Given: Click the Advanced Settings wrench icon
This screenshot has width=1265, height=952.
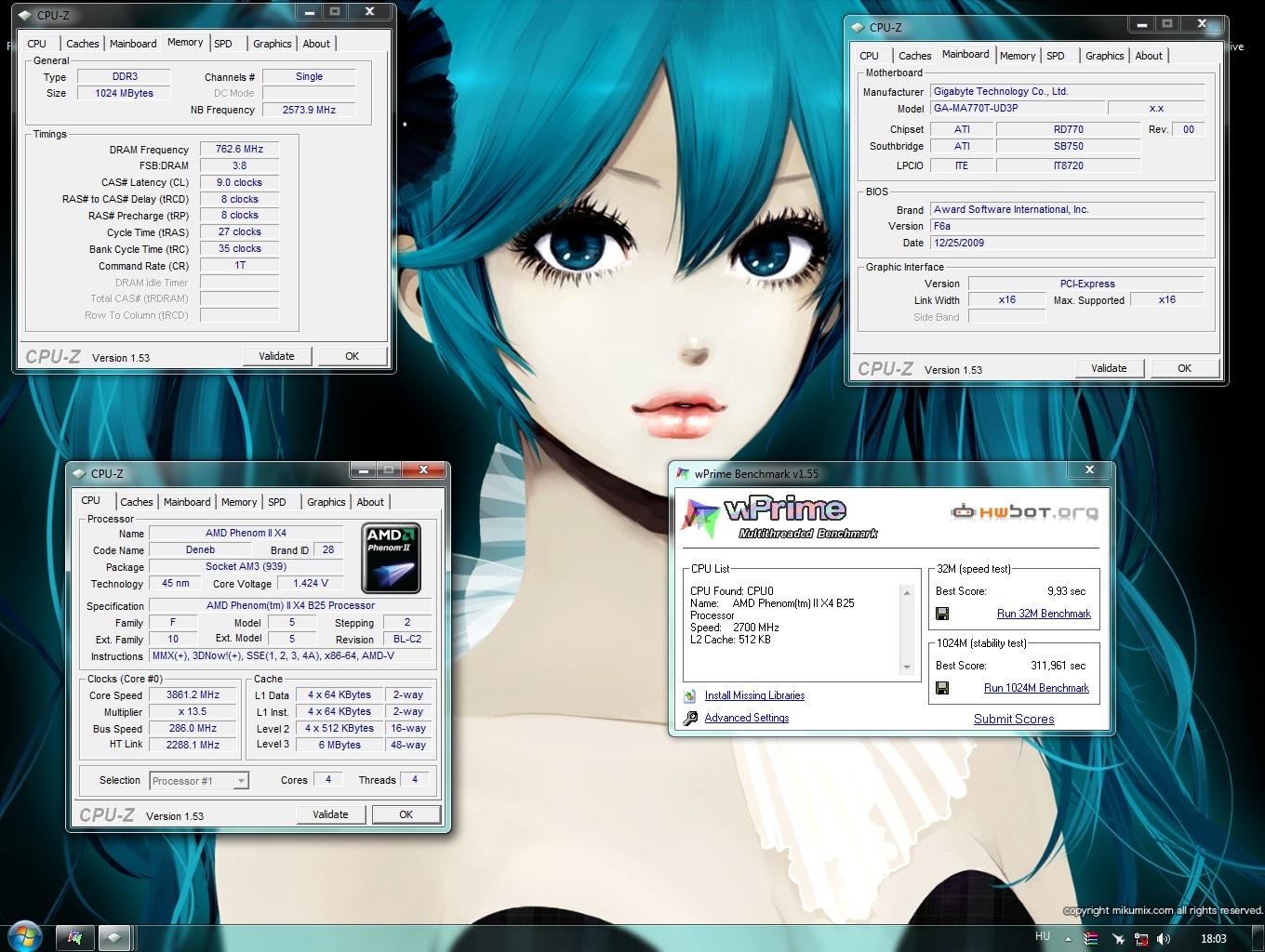Looking at the screenshot, I should (690, 718).
